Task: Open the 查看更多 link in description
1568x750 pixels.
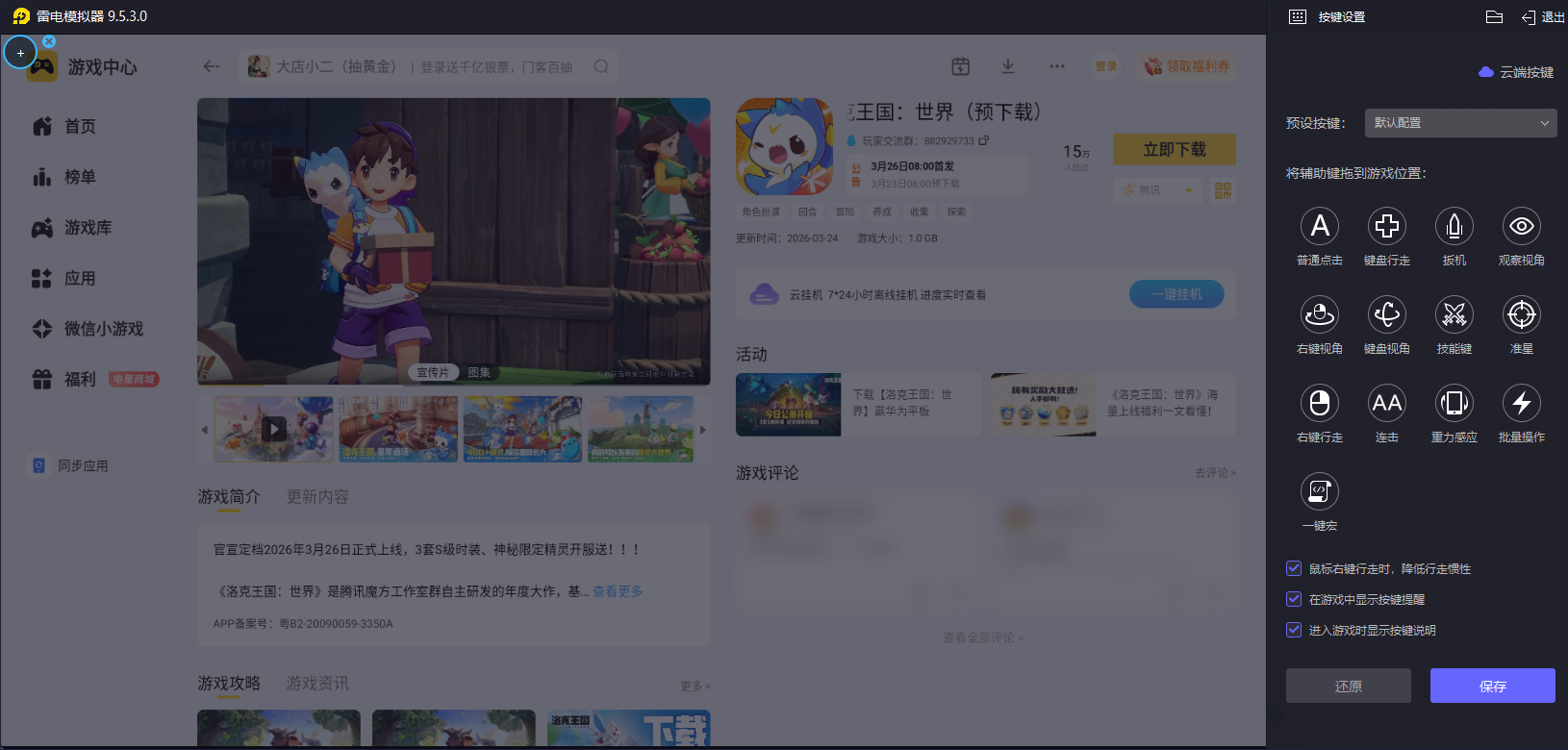Action: point(618,591)
